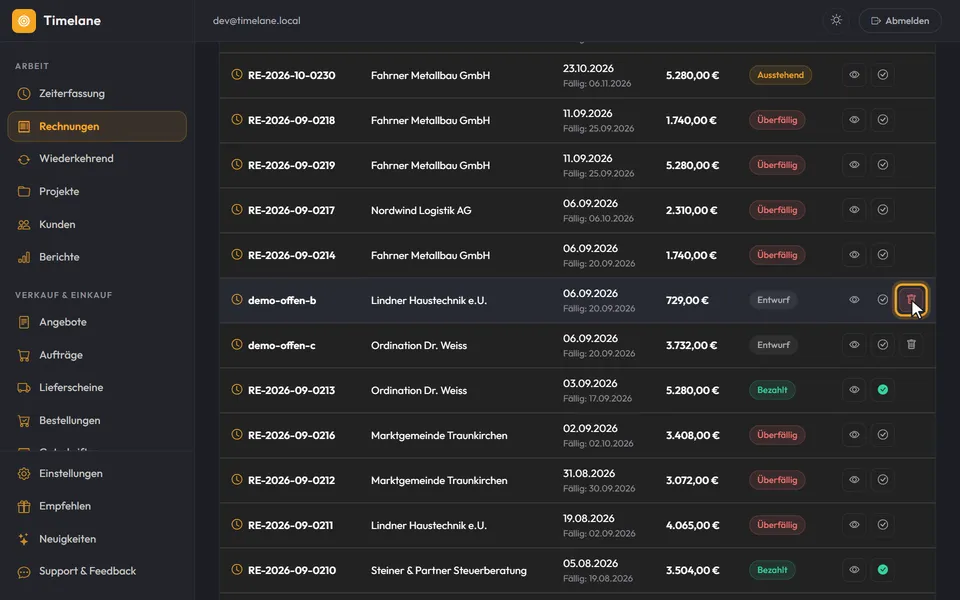View invoice RE-2026-09-0217 via eye icon

(x=854, y=210)
